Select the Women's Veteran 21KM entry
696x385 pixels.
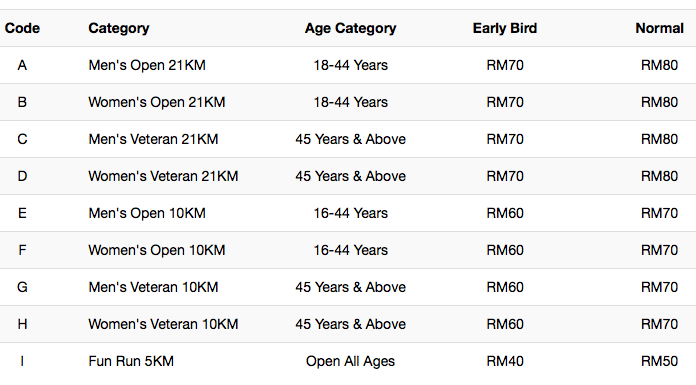(x=163, y=176)
